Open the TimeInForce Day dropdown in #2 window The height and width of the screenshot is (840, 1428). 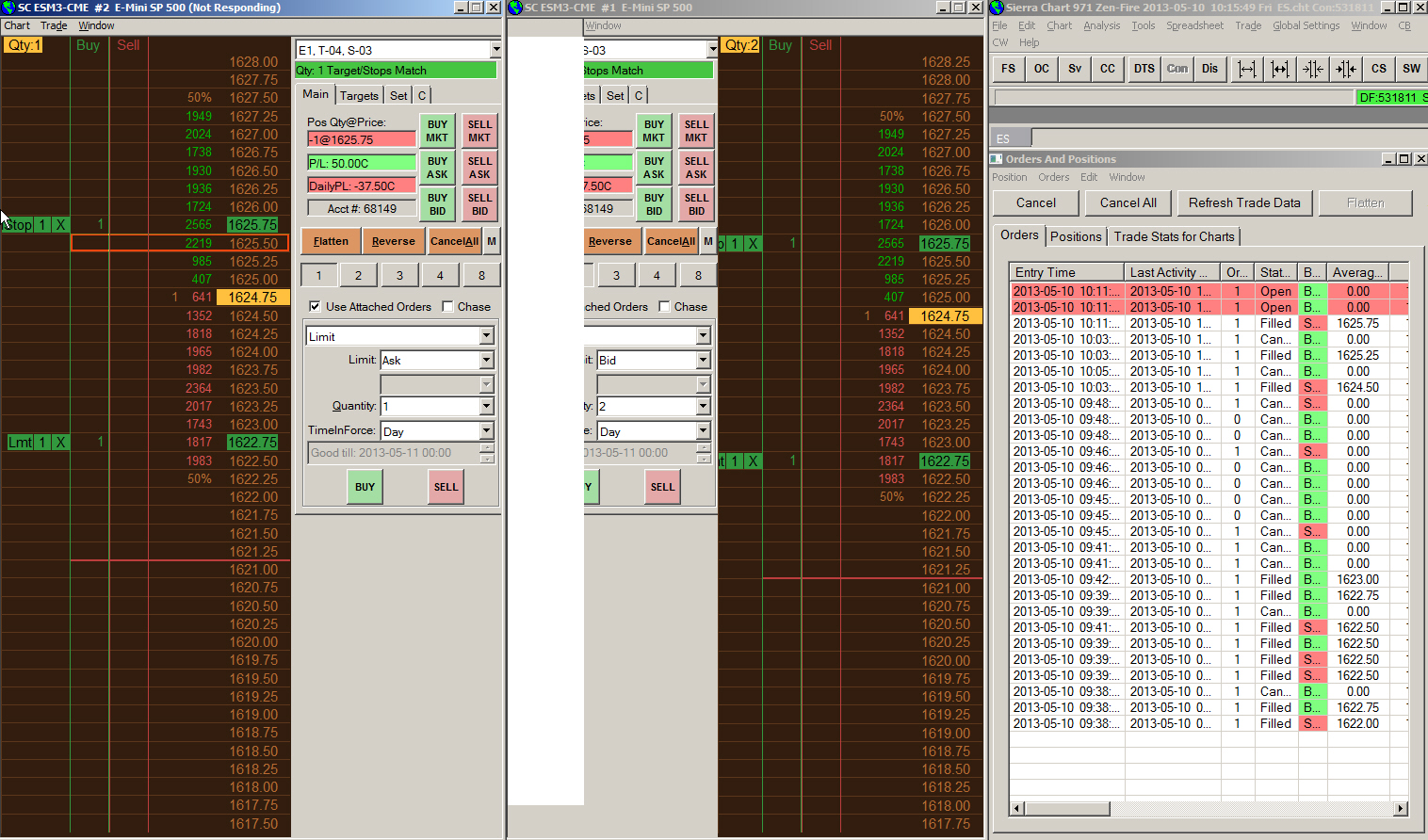[x=487, y=431]
